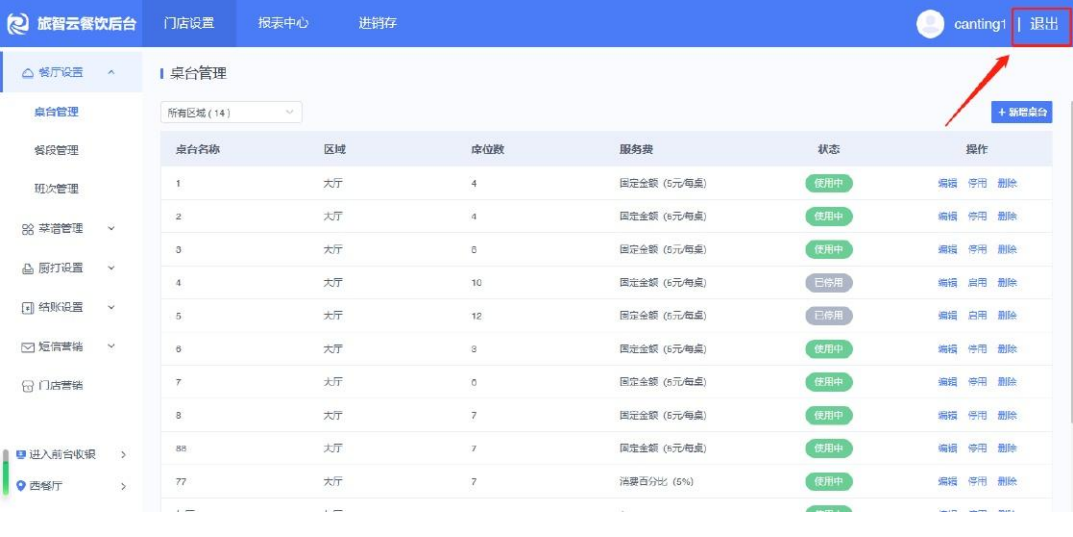
Task: Enable table 4 via 启用
Action: (x=977, y=283)
